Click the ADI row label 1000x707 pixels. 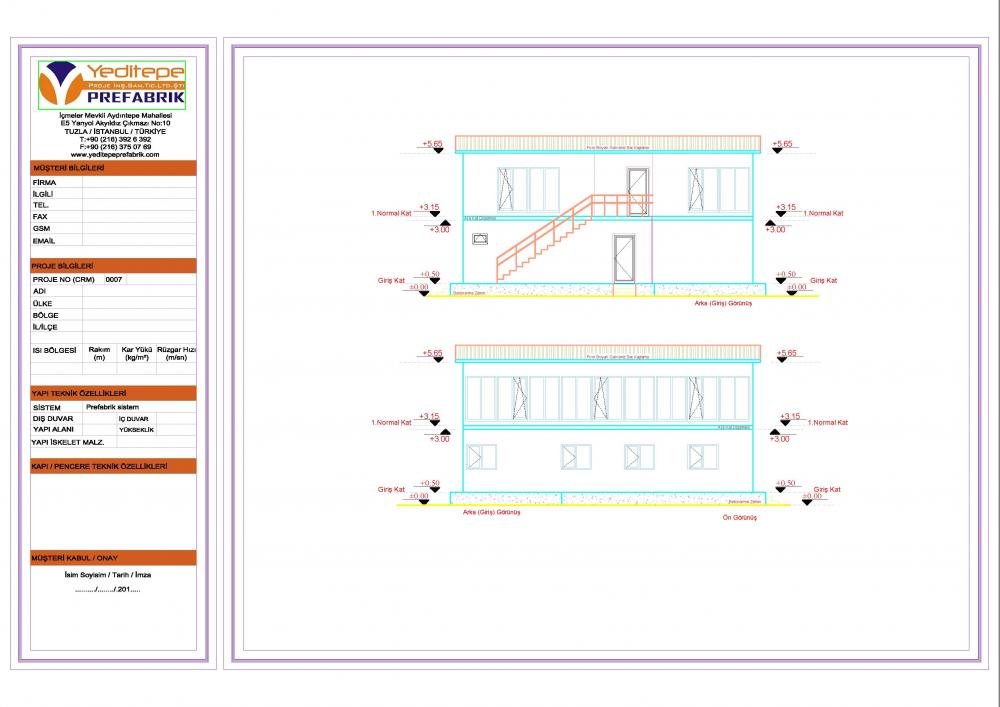39,291
